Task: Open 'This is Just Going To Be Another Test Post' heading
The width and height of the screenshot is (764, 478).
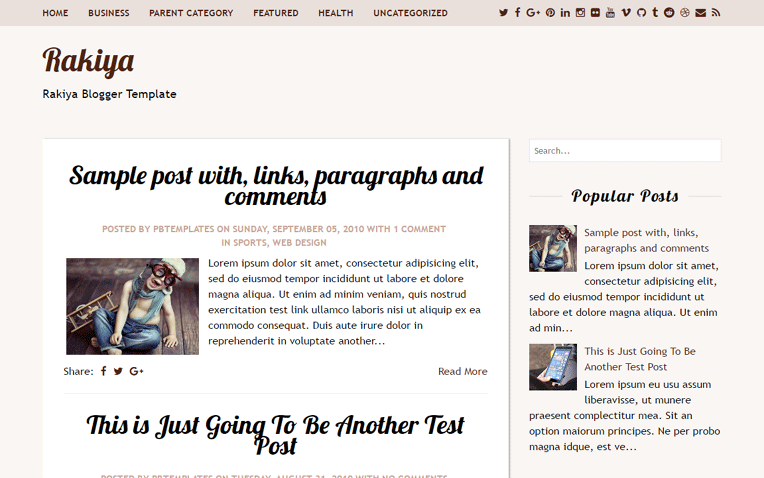Action: coord(276,435)
